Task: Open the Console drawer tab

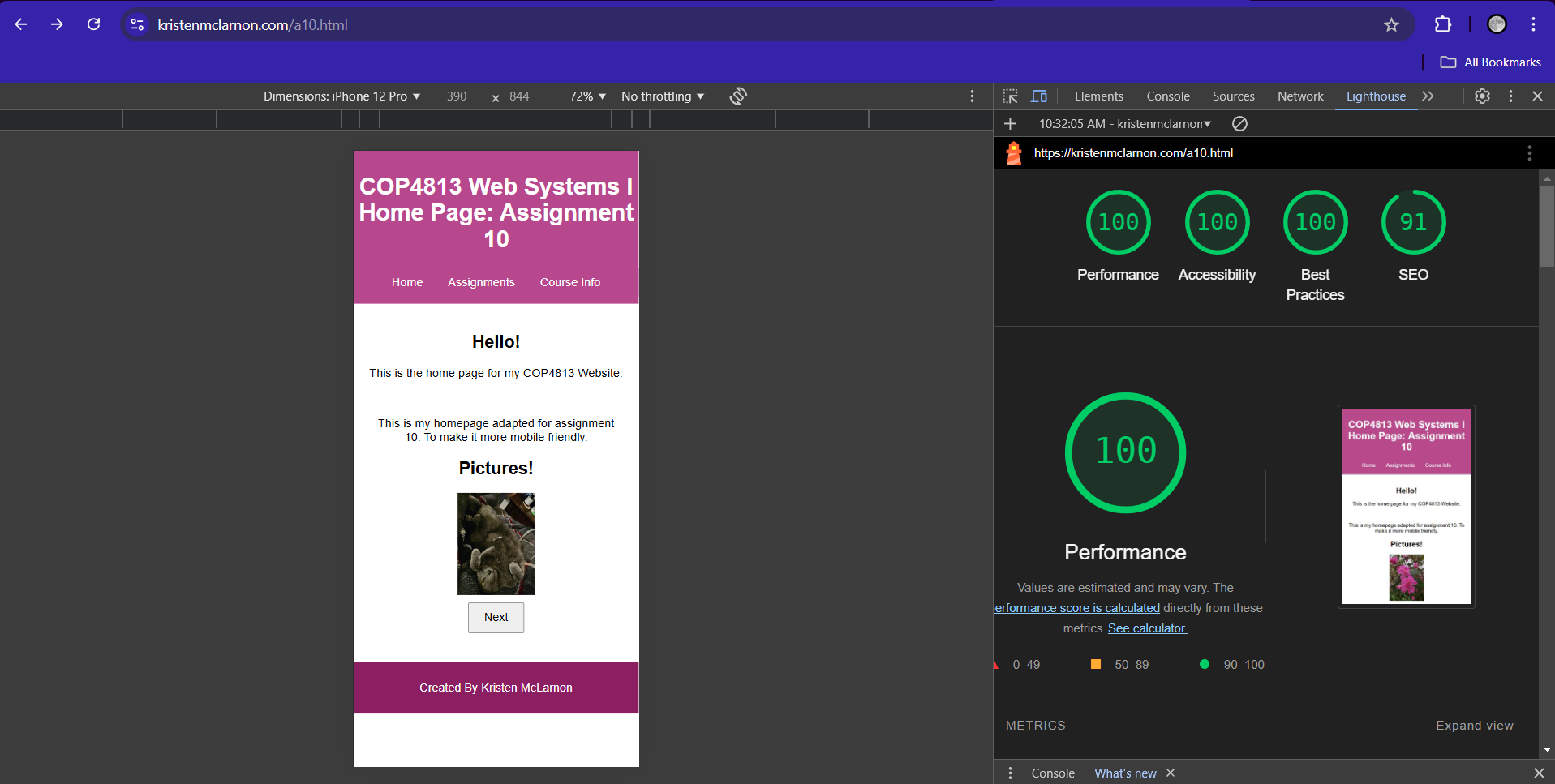Action: 1053,773
